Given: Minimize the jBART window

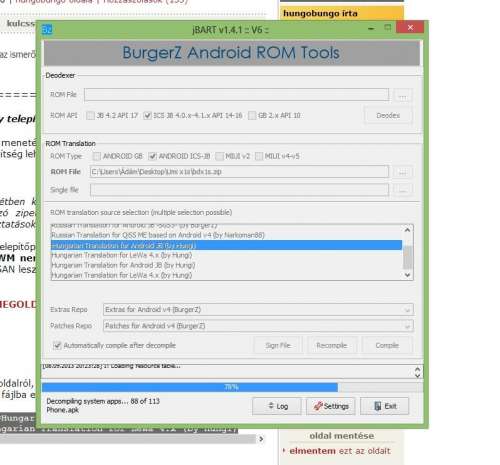Looking at the screenshot, I should (371, 29).
